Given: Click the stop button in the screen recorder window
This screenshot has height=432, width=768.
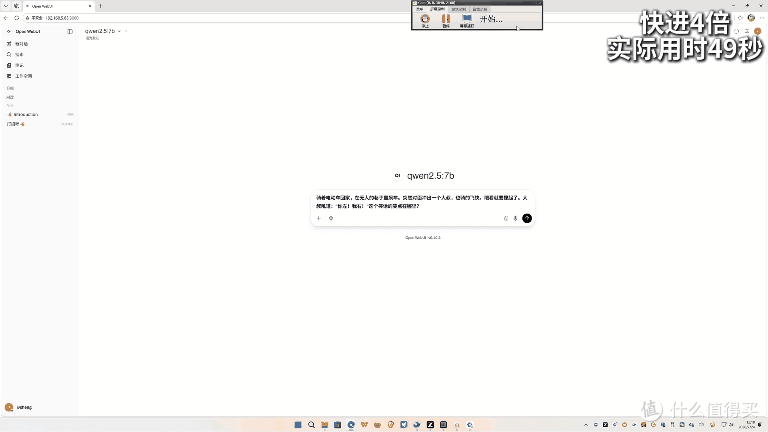Looking at the screenshot, I should (x=425, y=20).
